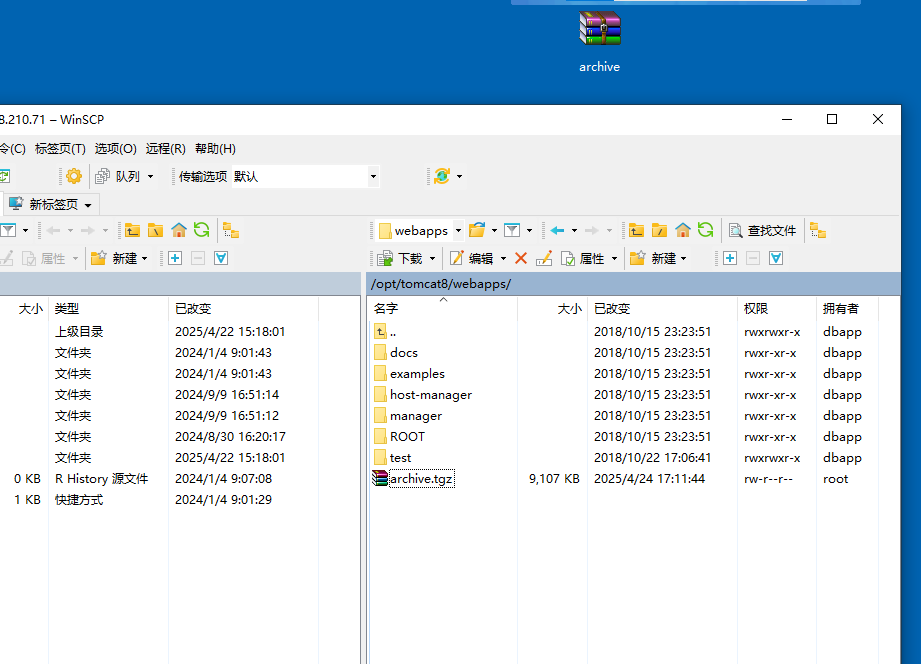Viewport: 921px width, 664px height.
Task: Toggle the green plus selection button
Action: click(729, 258)
